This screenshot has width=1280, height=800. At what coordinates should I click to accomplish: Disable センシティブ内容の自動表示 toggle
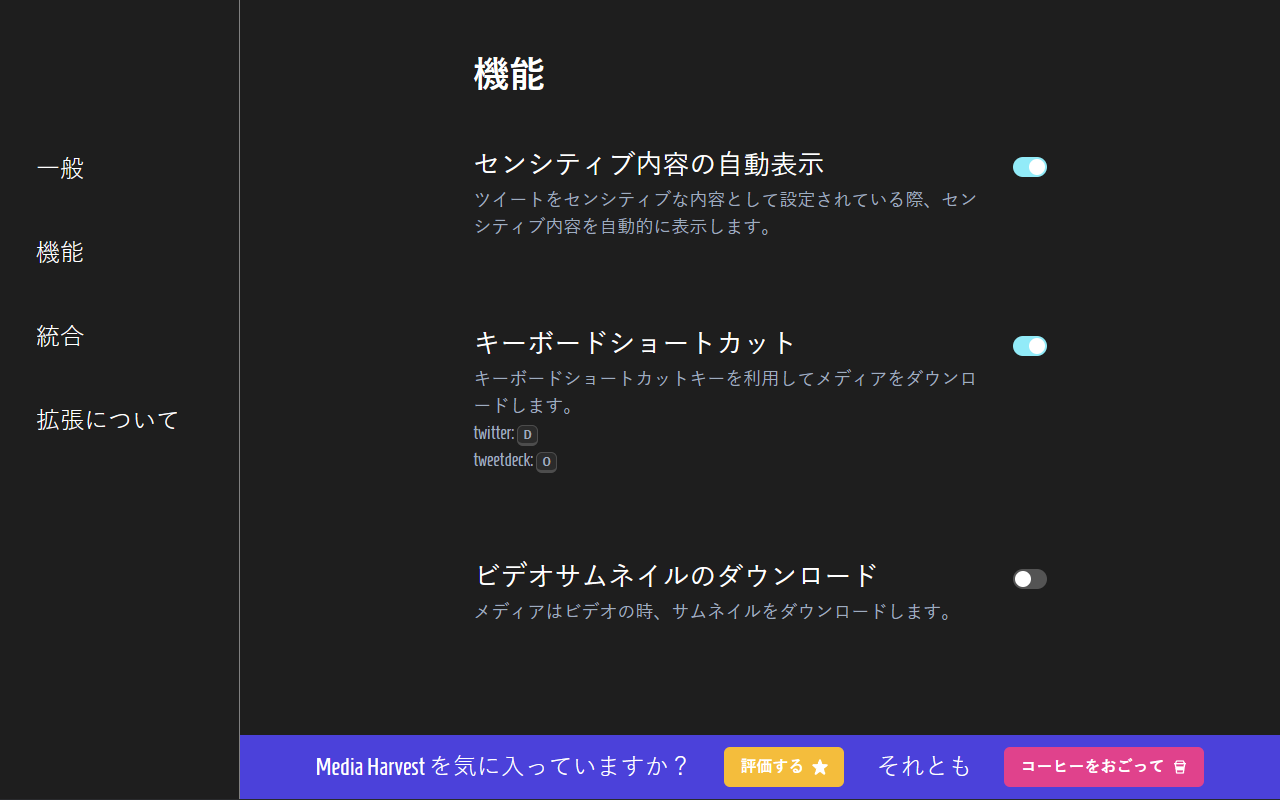click(1030, 167)
